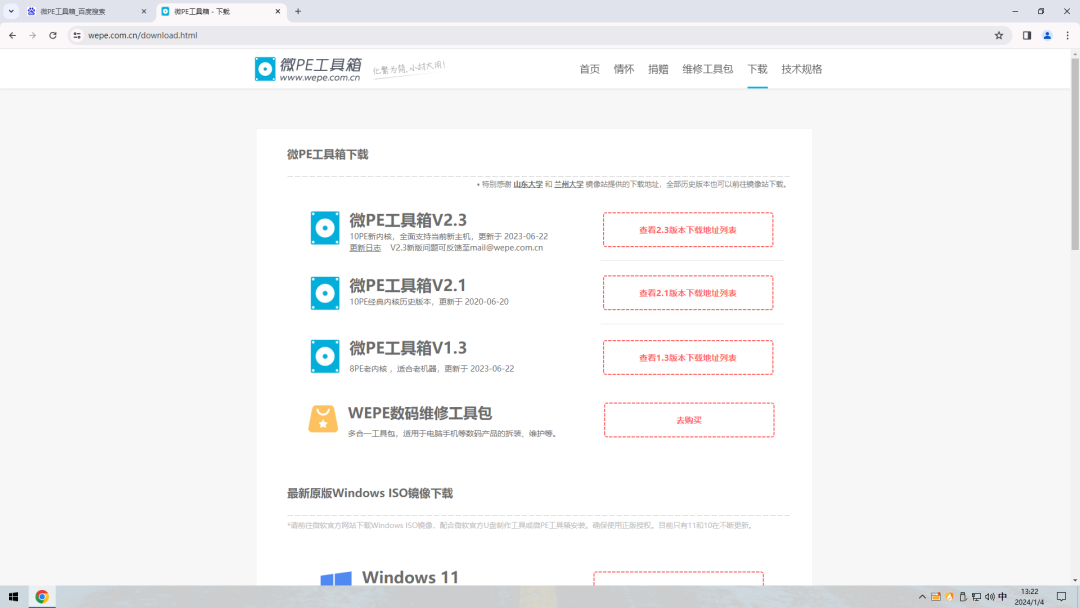Viewport: 1080px width, 608px height.
Task: View the 2.3 version download address list
Action: (x=688, y=230)
